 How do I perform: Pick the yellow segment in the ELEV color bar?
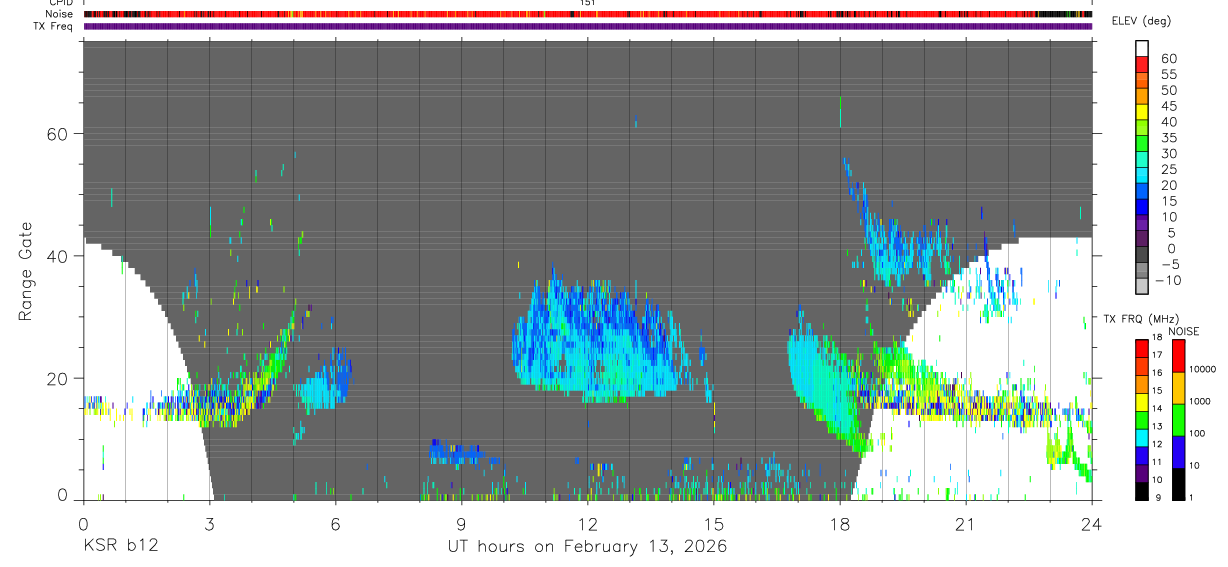[x=1141, y=111]
